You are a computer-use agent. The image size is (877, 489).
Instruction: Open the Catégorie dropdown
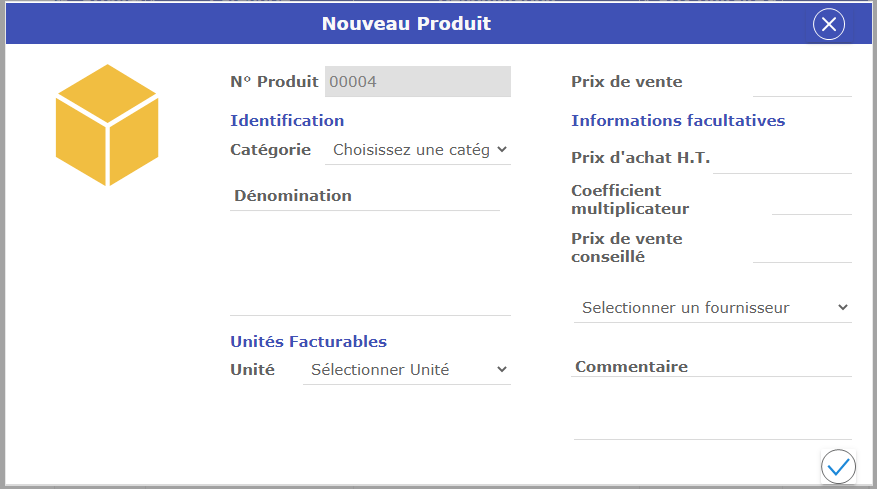tap(417, 150)
